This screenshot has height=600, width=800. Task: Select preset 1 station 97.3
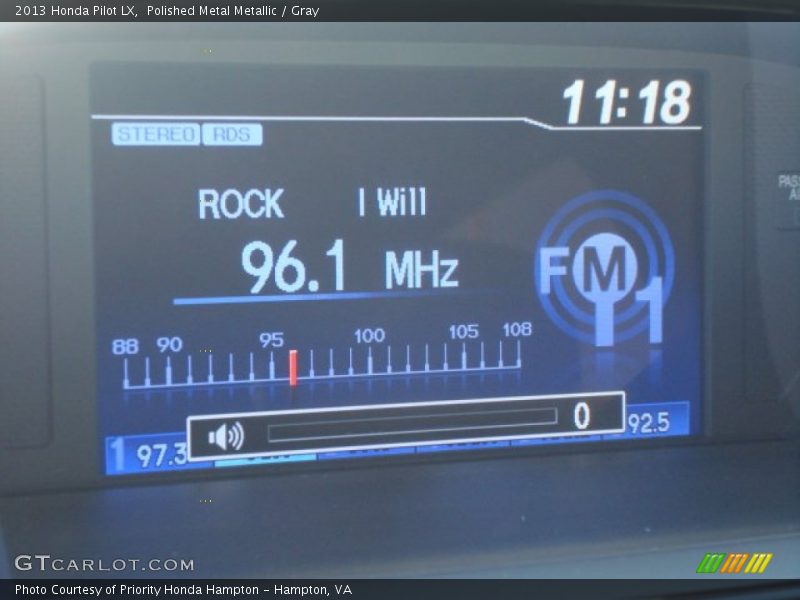147,454
